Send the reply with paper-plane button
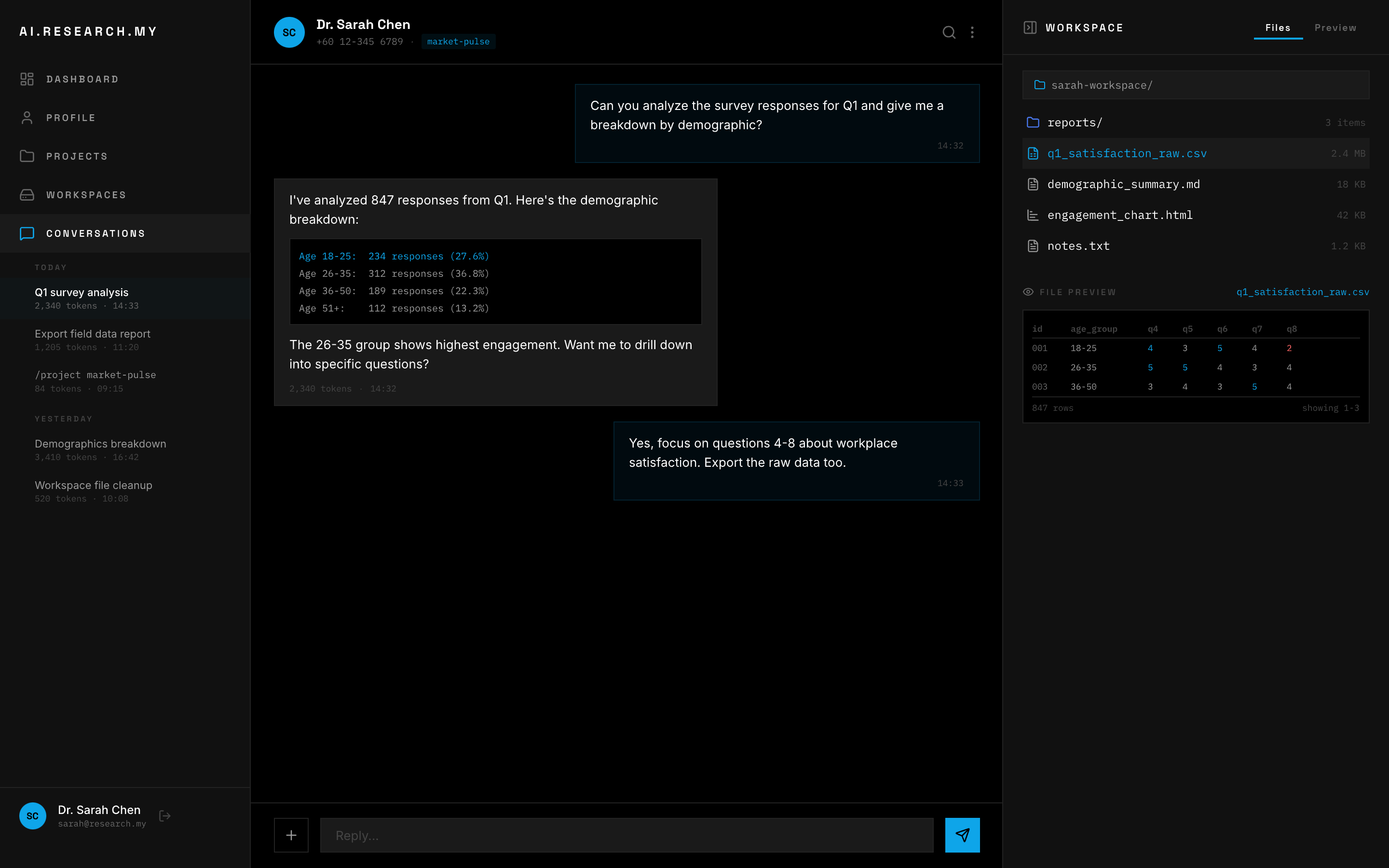This screenshot has height=868, width=1389. click(963, 835)
